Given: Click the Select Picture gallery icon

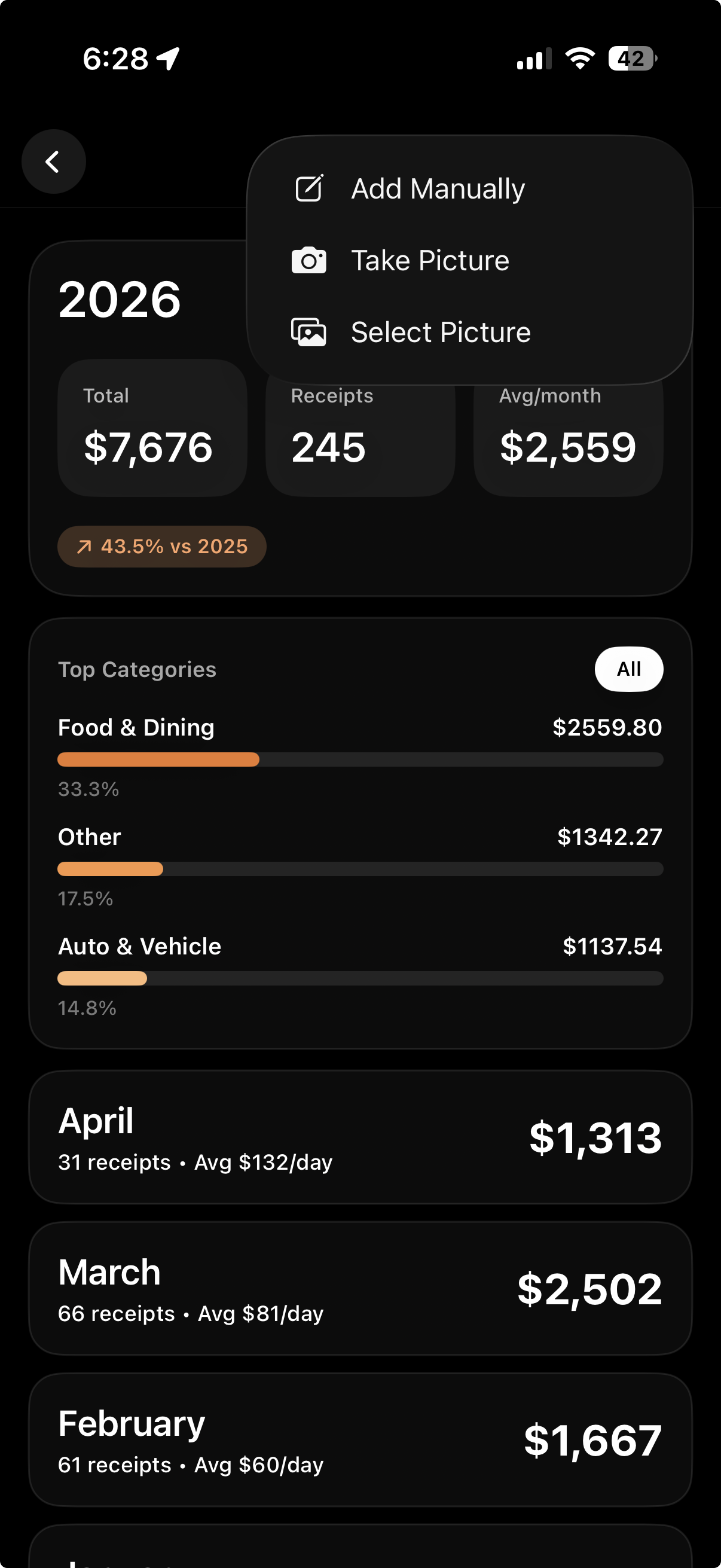Looking at the screenshot, I should [309, 332].
